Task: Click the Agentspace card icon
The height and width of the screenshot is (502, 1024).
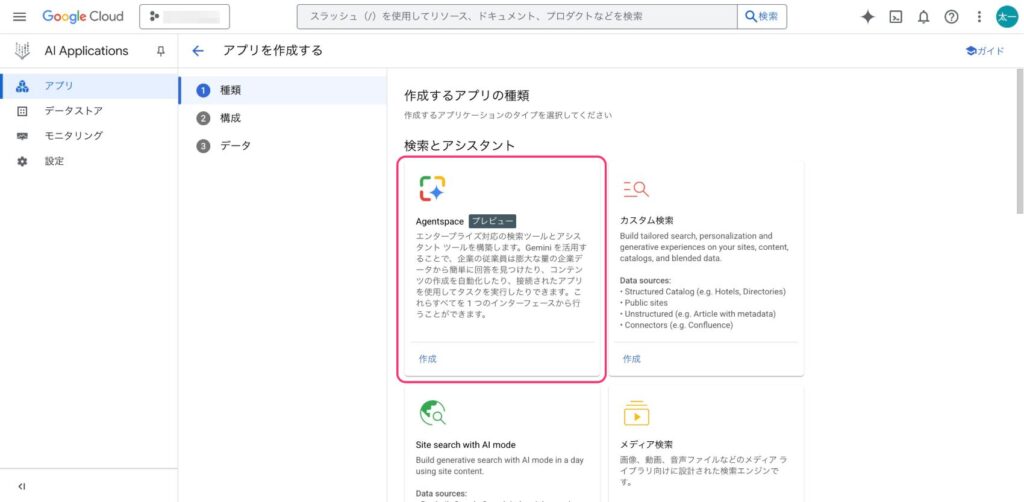Action: click(x=432, y=189)
